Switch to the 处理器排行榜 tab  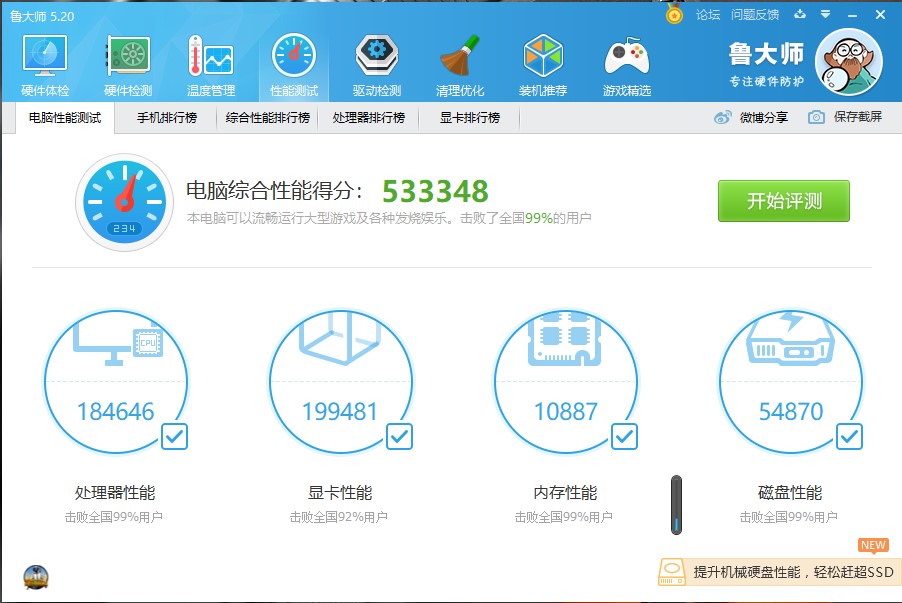(369, 118)
